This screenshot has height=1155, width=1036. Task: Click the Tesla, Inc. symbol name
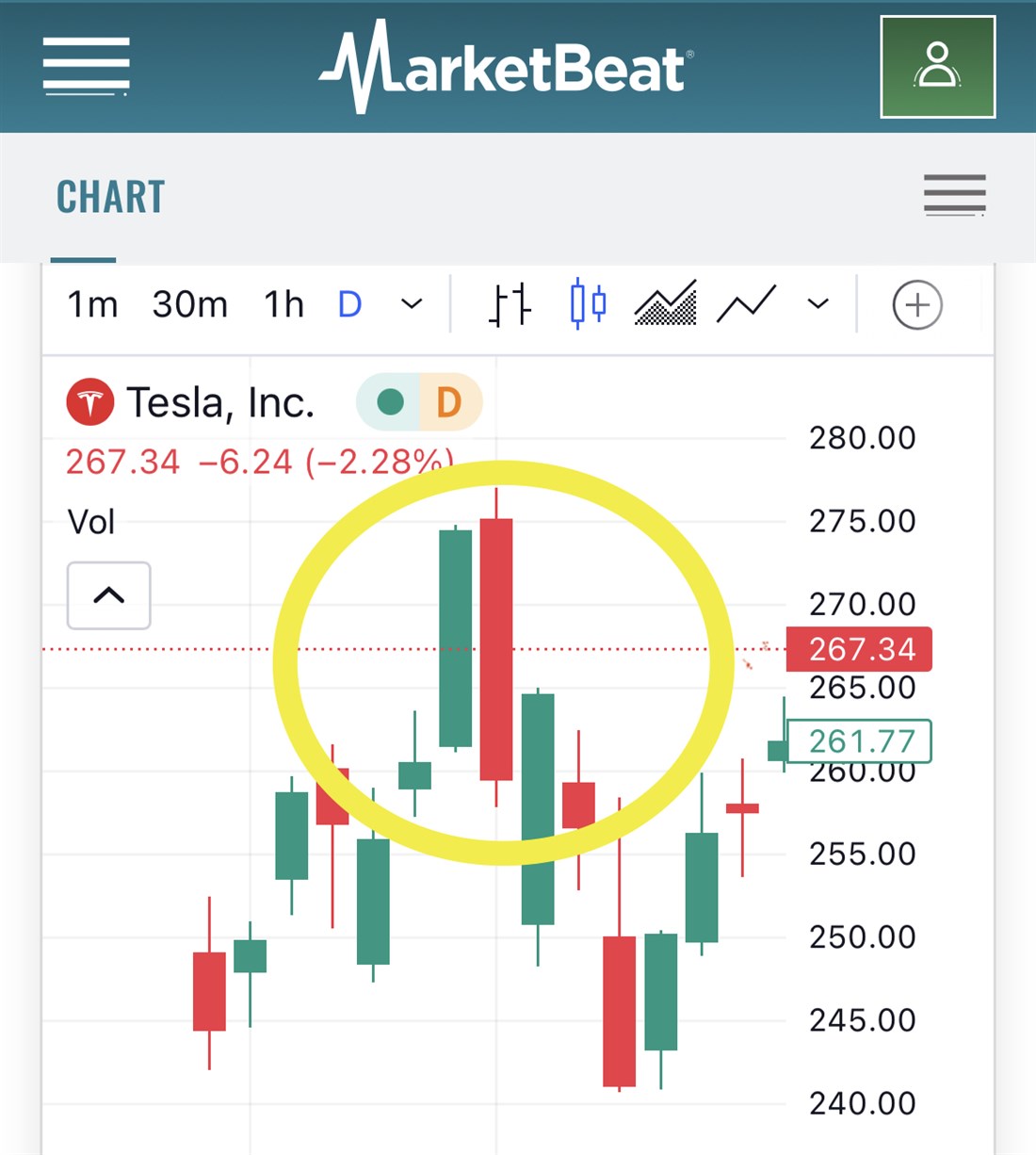220,403
